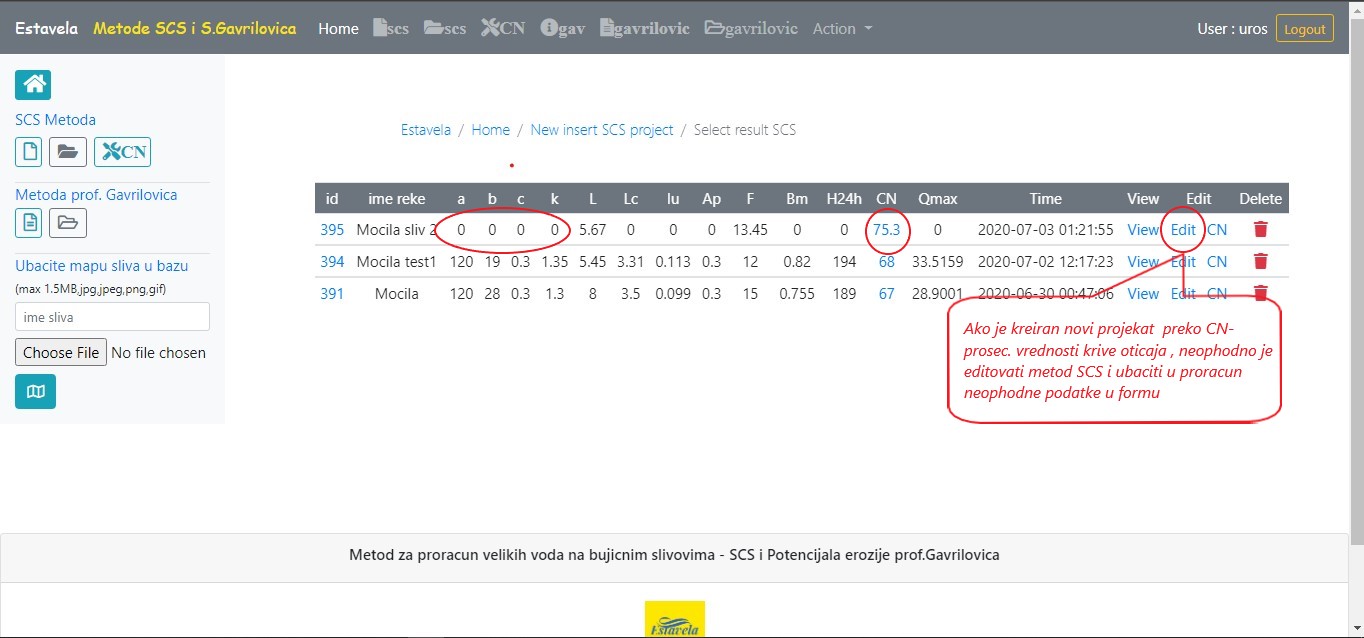Edit the Mocila sliv 2 project
The image size is (1364, 638).
tap(1183, 230)
